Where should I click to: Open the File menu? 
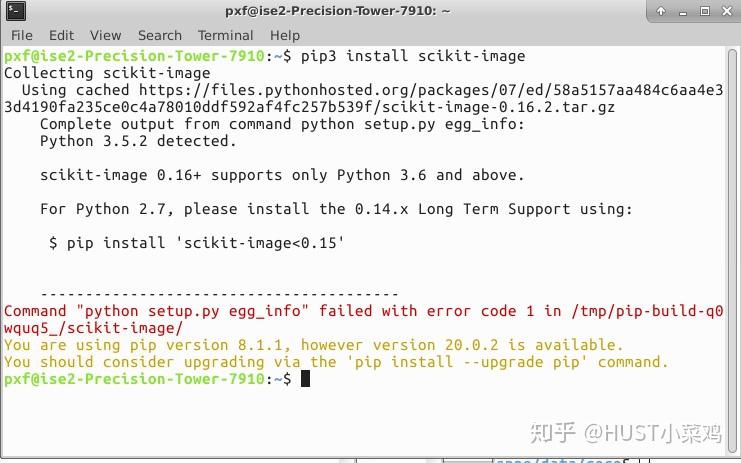pyautogui.click(x=22, y=35)
